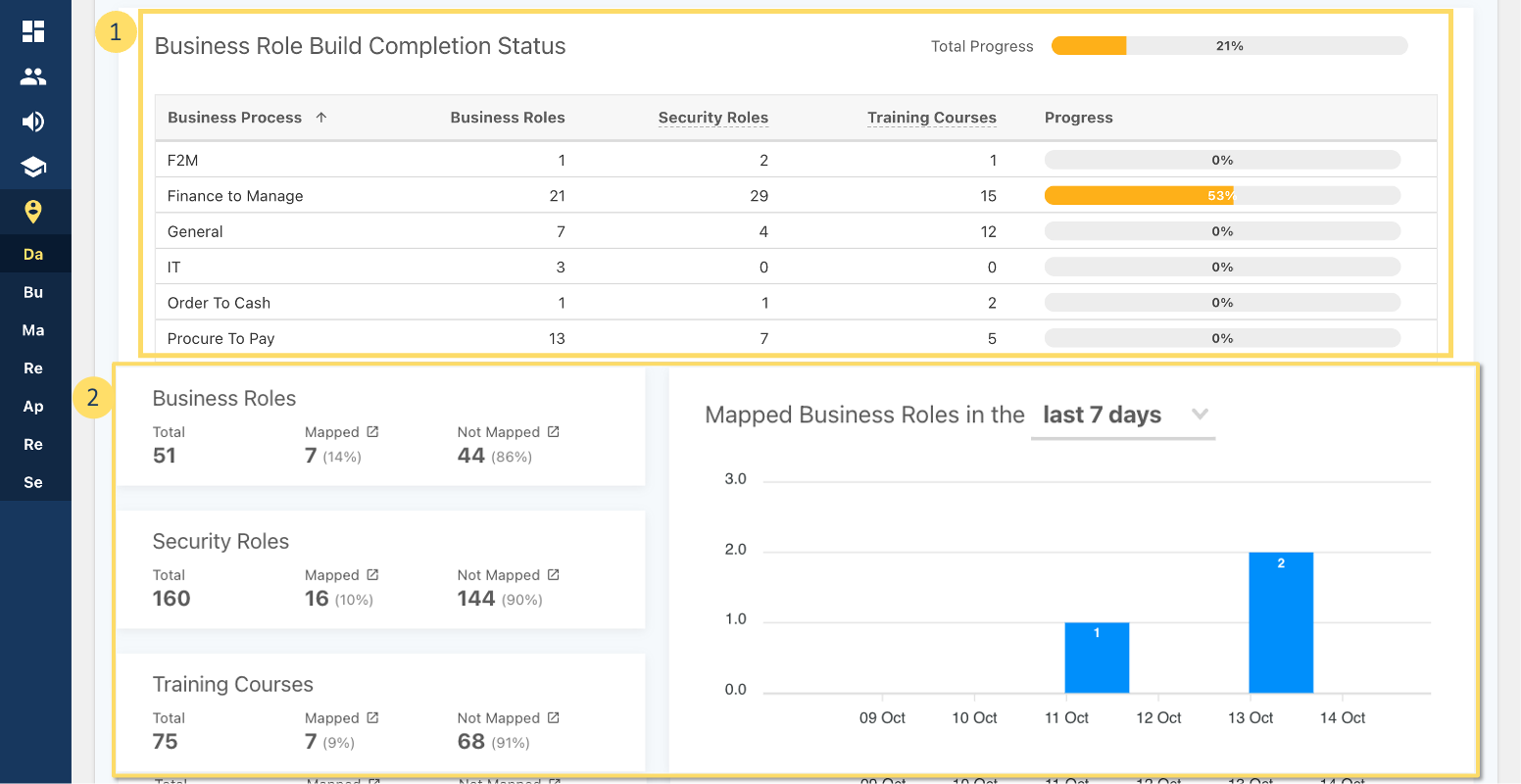Open Mapped Security Roles external link icon
Image resolution: width=1521 pixels, height=784 pixels.
pyautogui.click(x=371, y=574)
